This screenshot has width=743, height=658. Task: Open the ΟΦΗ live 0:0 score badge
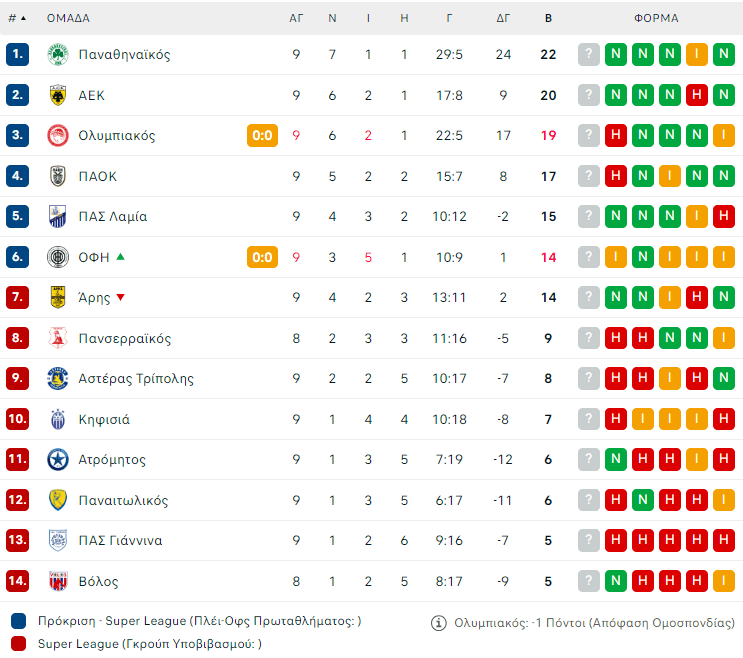(x=262, y=257)
